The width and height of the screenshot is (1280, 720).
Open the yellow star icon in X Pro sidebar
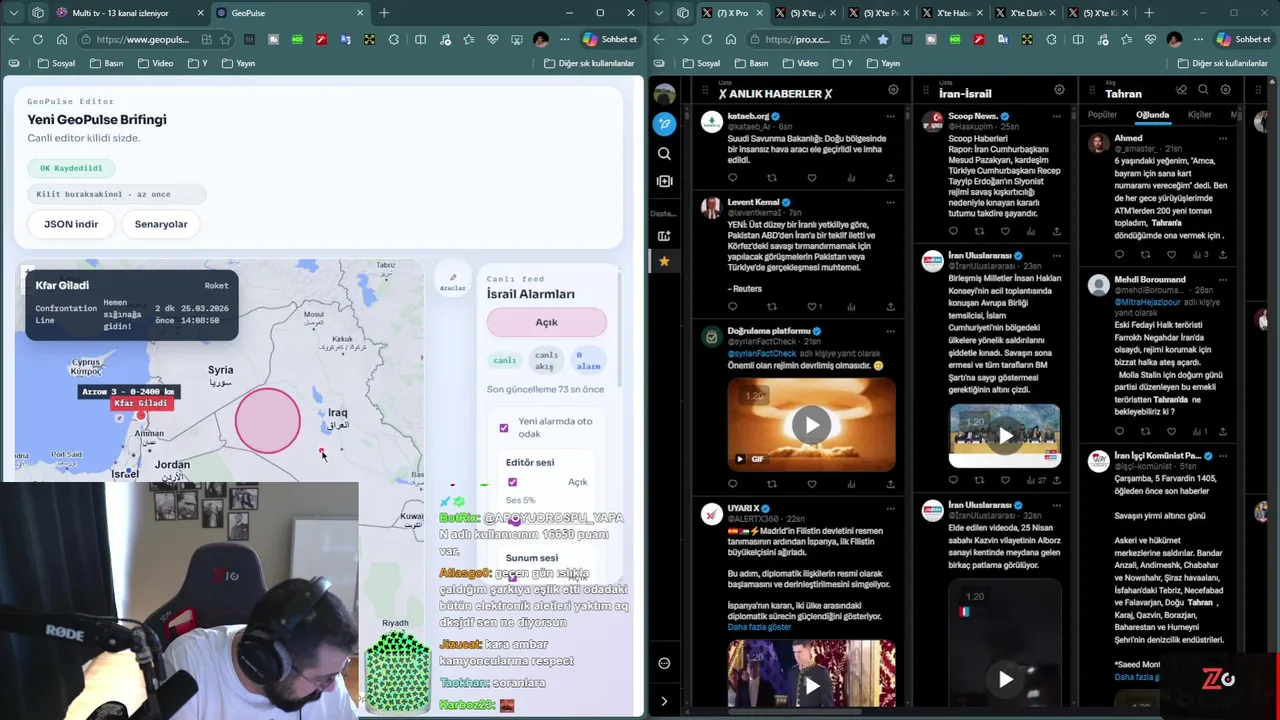pyautogui.click(x=664, y=261)
